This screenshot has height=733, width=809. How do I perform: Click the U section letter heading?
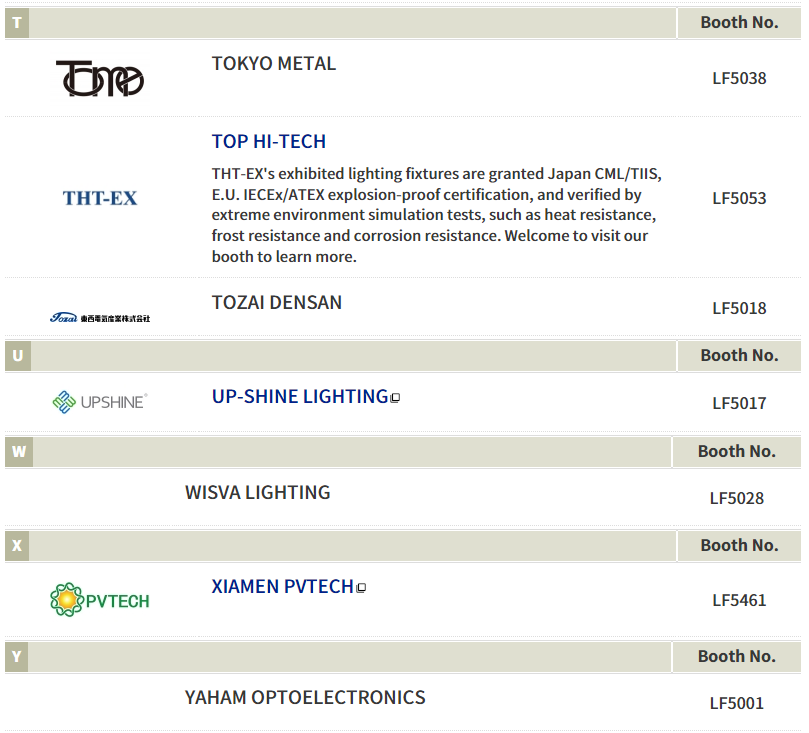(x=18, y=356)
